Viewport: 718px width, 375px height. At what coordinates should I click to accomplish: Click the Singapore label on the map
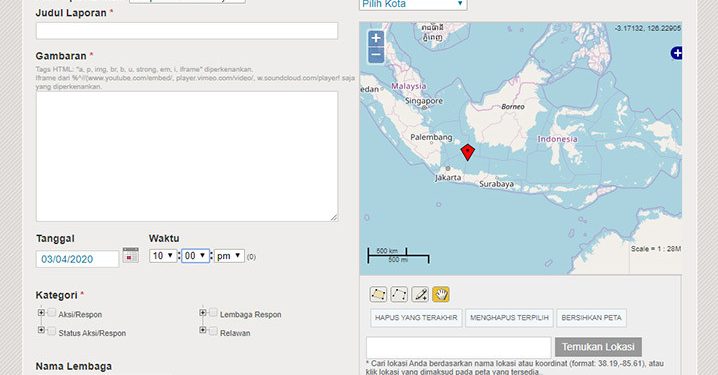pyautogui.click(x=424, y=101)
